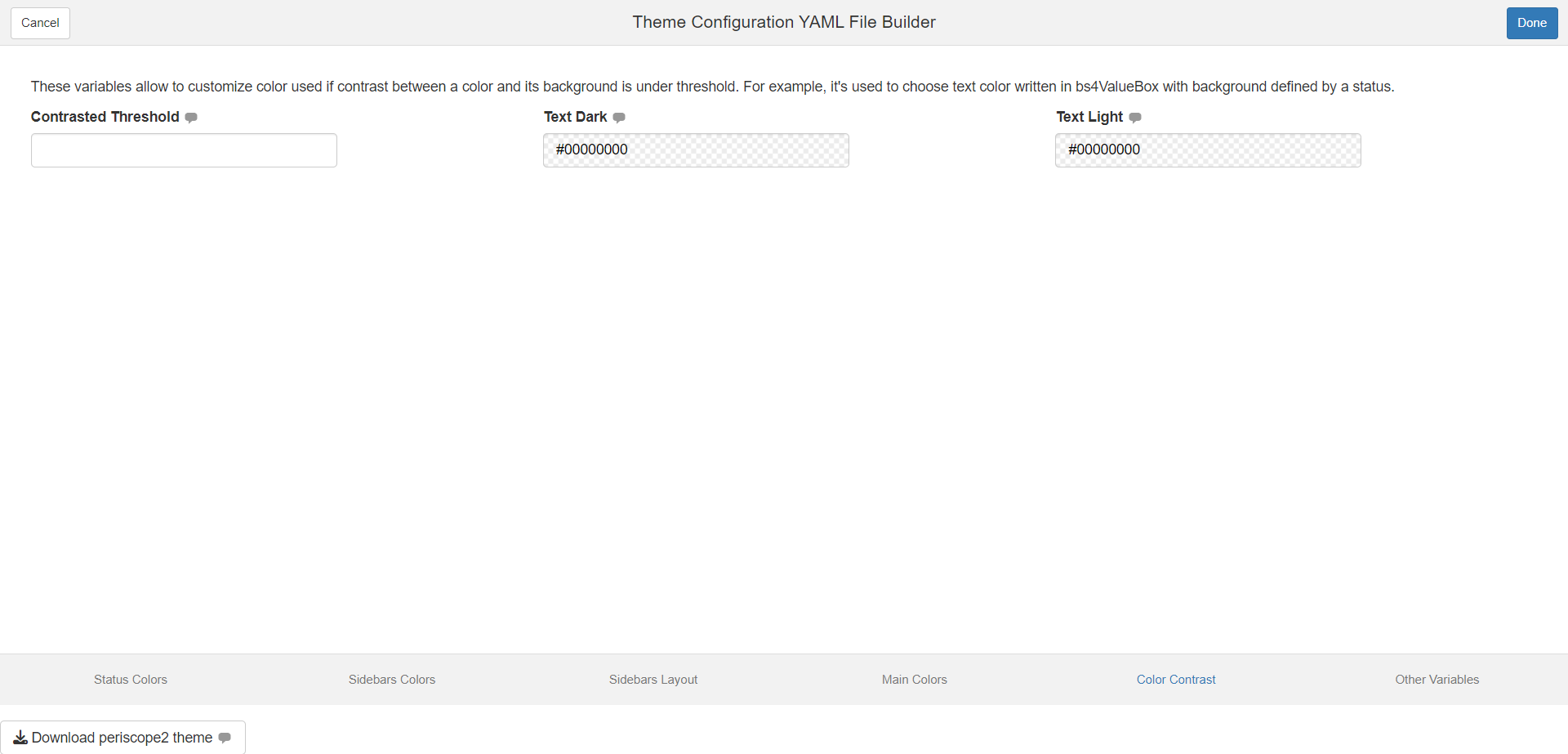Open the Status Colors tab
This screenshot has height=754, width=1568.
[x=131, y=680]
